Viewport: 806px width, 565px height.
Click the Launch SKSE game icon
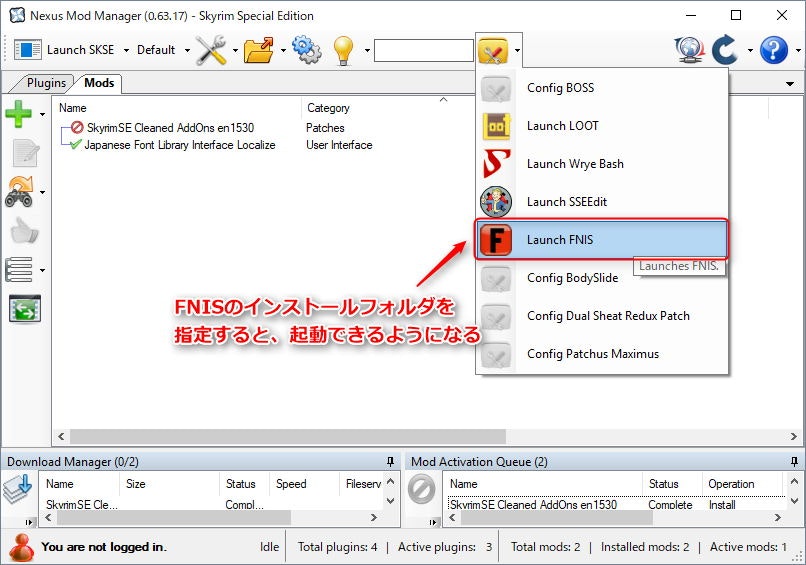(27, 50)
